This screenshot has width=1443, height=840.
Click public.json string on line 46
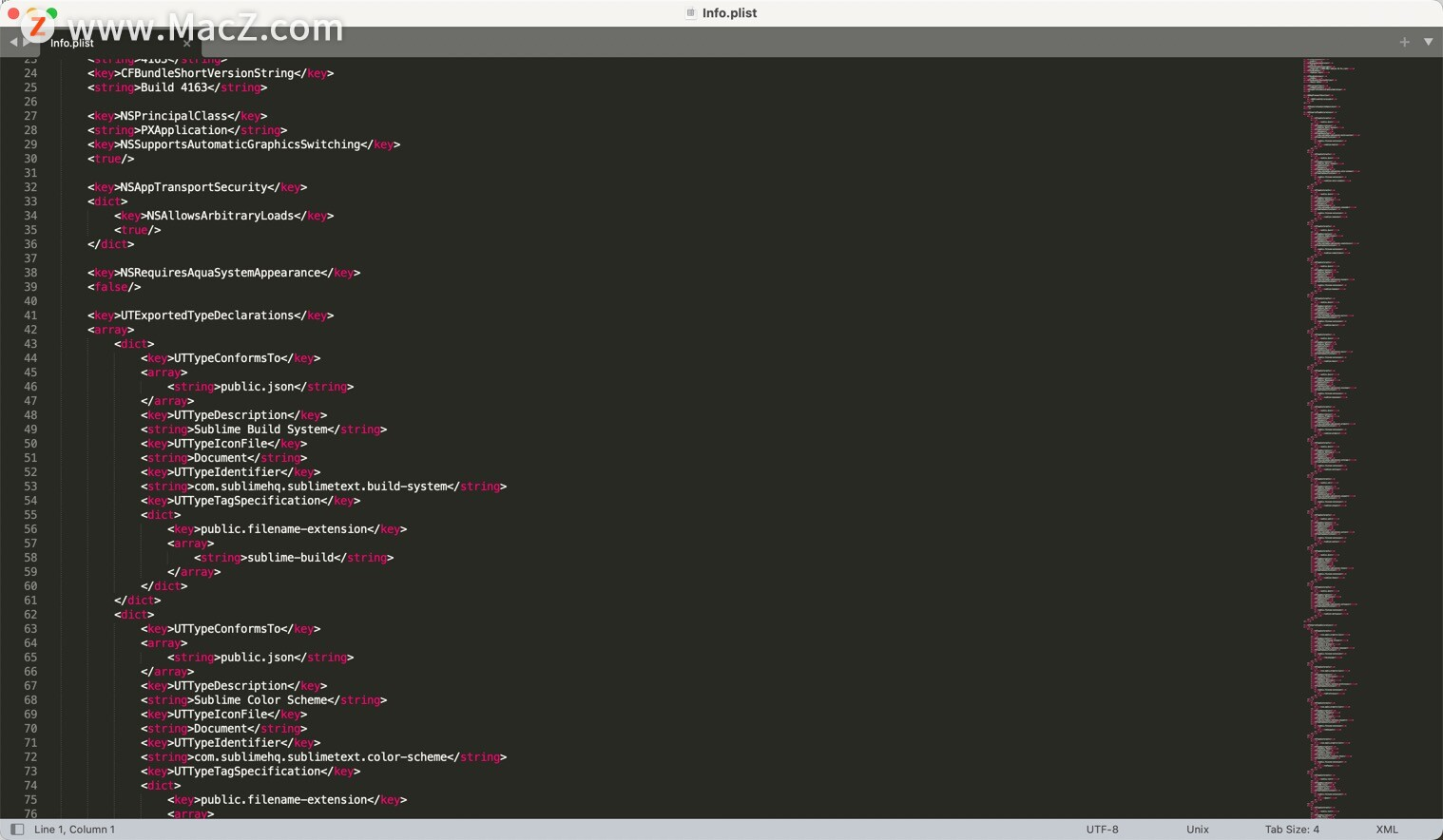tap(258, 387)
